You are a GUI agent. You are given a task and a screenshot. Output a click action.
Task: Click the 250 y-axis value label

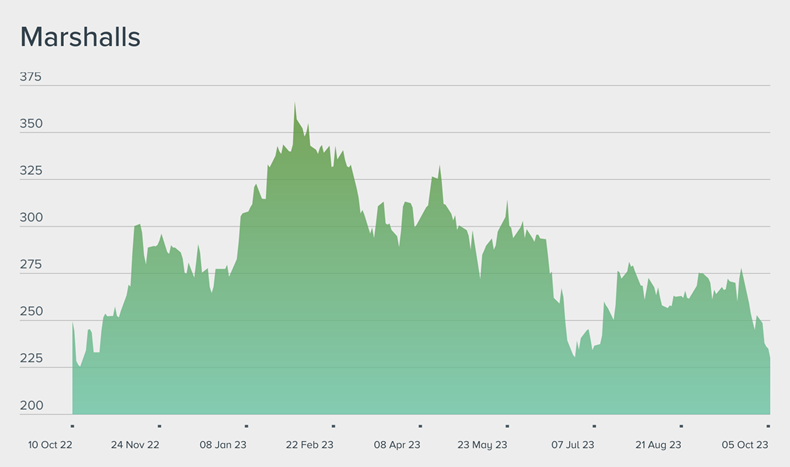coord(31,312)
